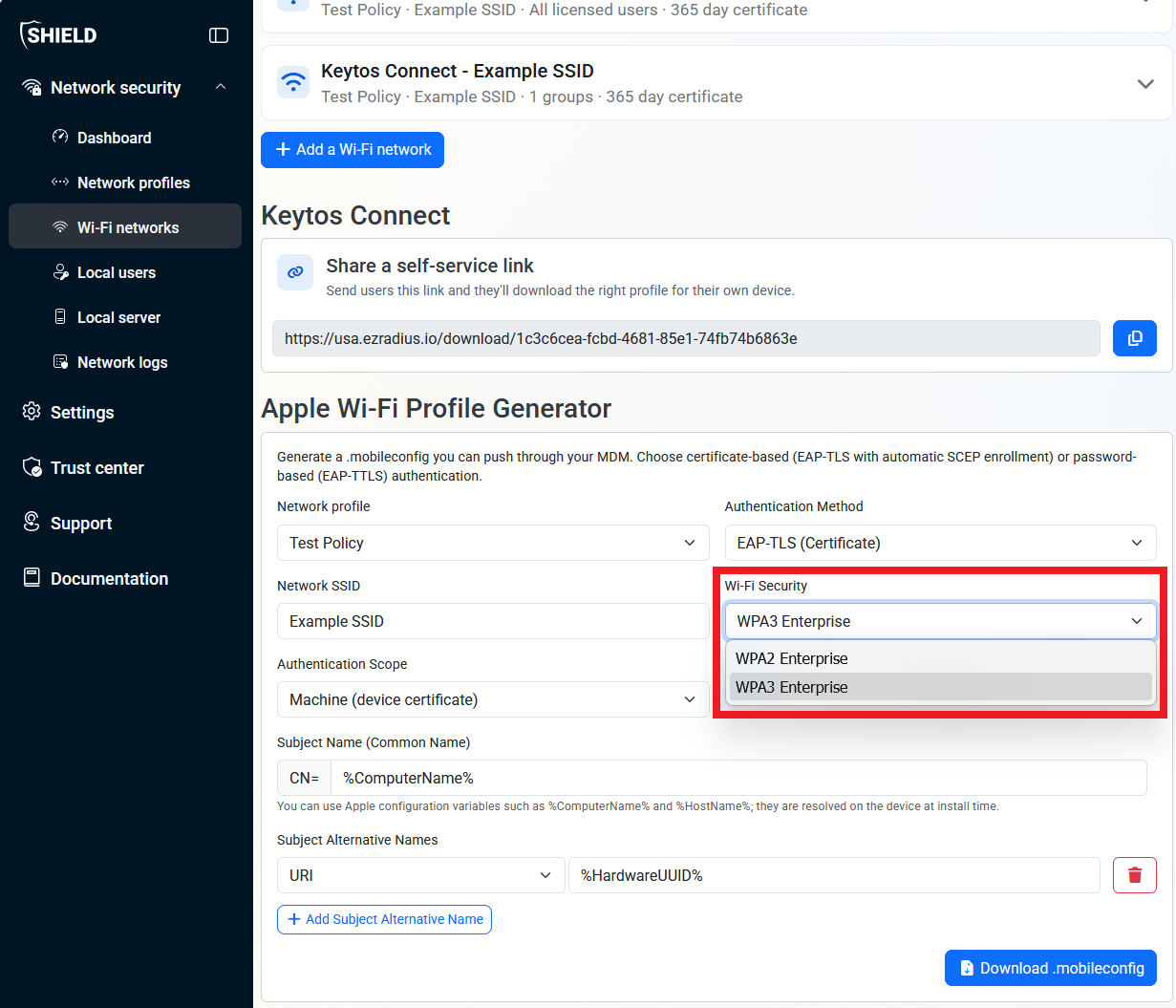This screenshot has width=1176, height=1008.
Task: Click the Network SSID input field
Action: pyautogui.click(x=493, y=621)
